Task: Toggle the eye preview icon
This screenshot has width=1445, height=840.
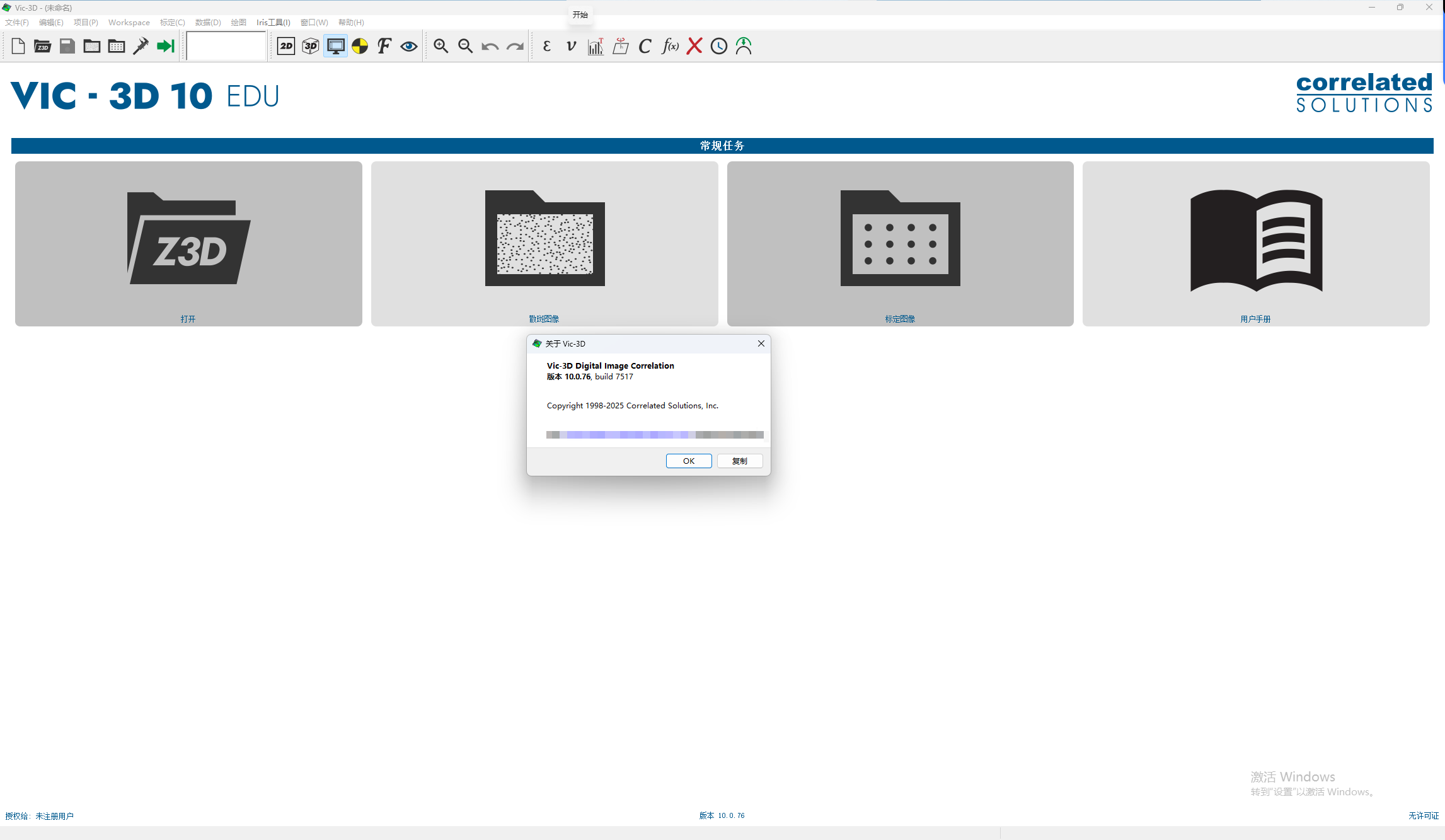Action: click(409, 46)
